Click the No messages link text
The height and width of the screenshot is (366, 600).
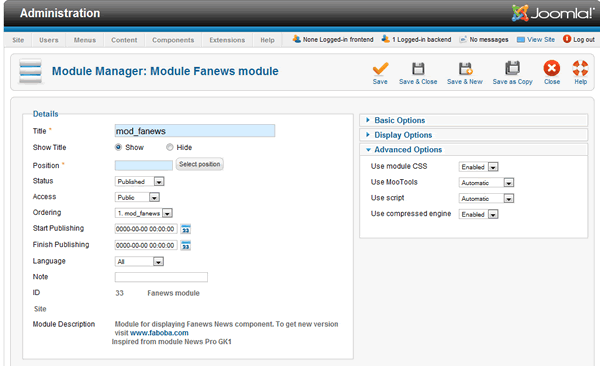(x=489, y=39)
